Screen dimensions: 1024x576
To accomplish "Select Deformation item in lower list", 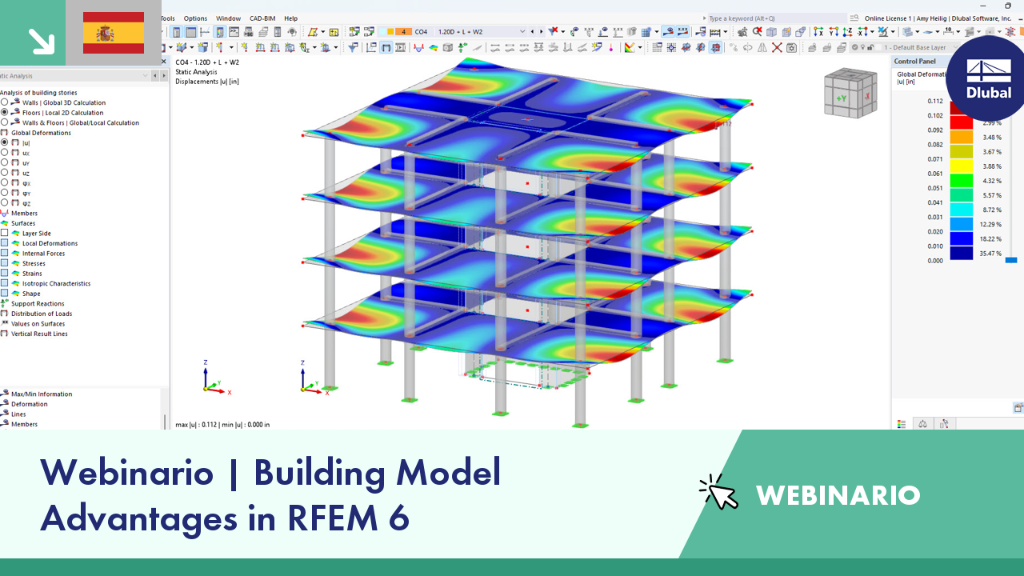I will tap(29, 404).
